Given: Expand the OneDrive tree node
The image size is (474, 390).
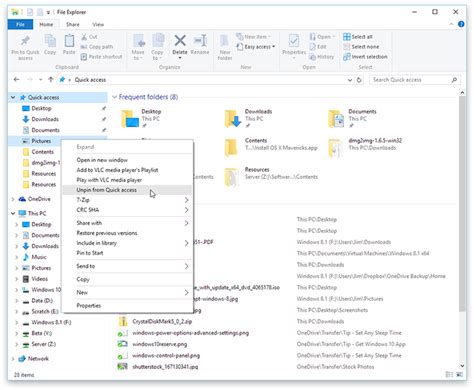Looking at the screenshot, I should 13,199.
